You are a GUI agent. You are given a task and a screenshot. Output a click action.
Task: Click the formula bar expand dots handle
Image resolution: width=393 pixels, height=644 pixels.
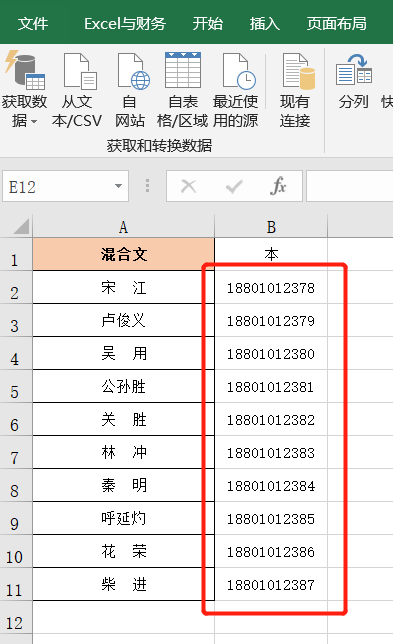tap(147, 186)
